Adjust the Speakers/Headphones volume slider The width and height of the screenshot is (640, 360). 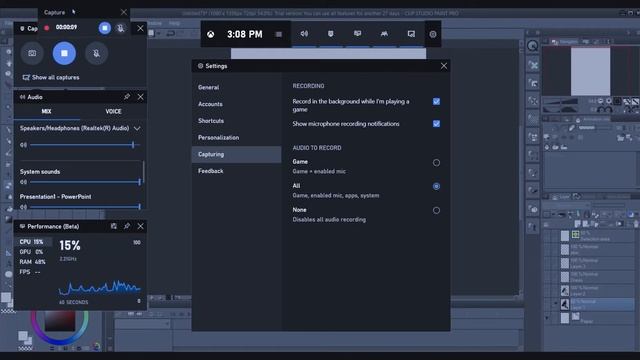[x=85, y=145]
